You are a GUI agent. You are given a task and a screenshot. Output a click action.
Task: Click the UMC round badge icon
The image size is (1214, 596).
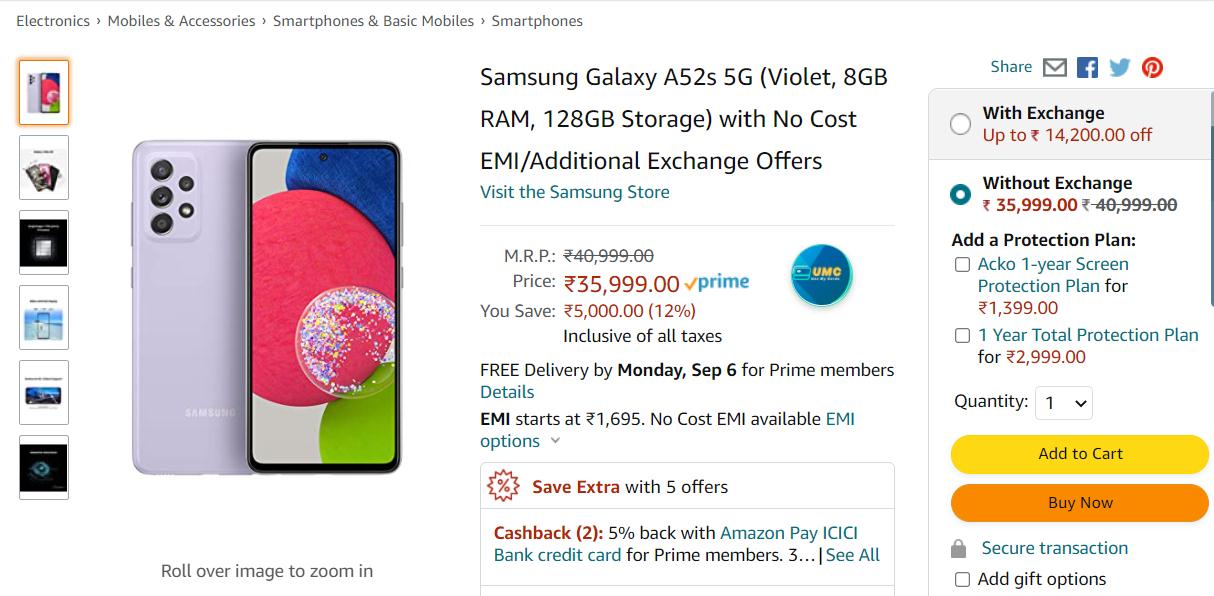[x=821, y=274]
